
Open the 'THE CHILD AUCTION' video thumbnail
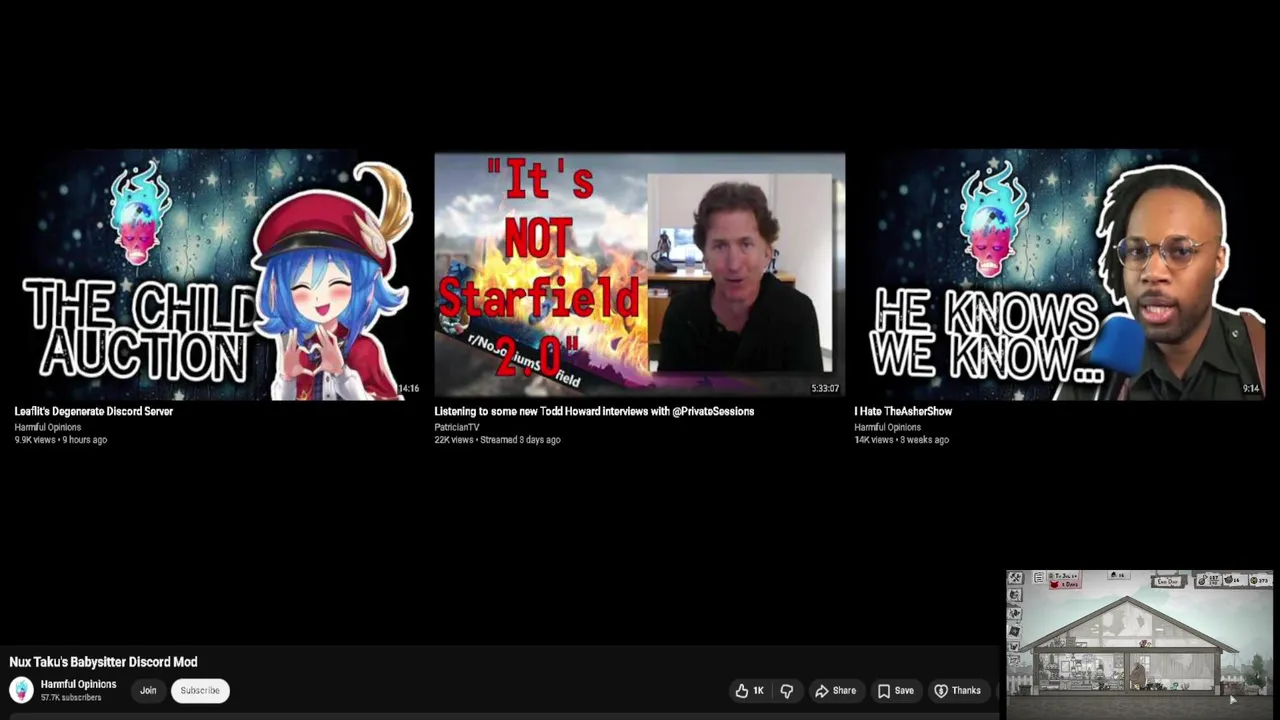pyautogui.click(x=217, y=275)
